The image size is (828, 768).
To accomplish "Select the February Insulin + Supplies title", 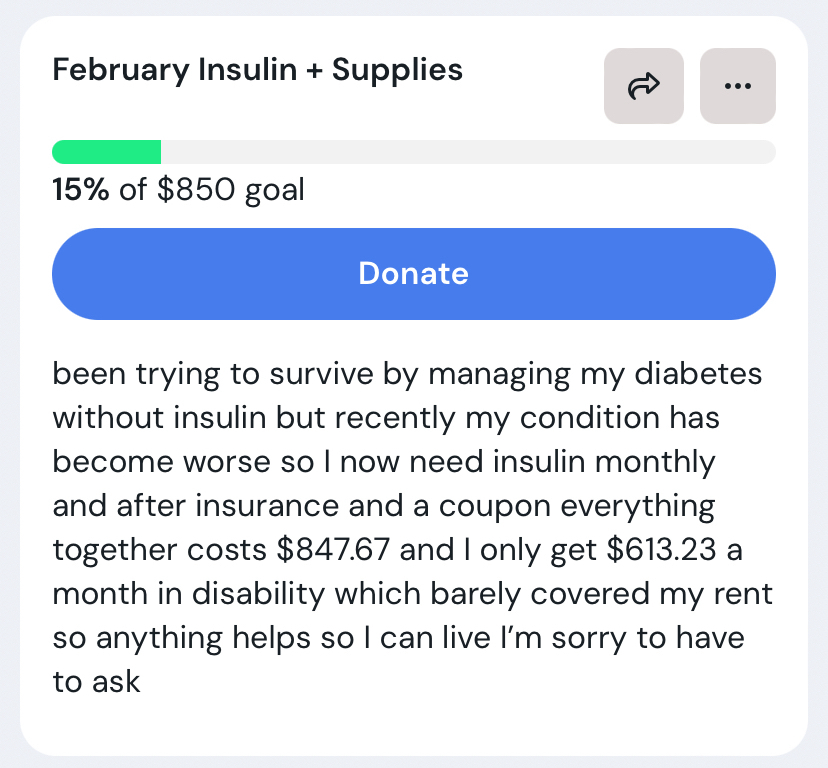I will (257, 70).
